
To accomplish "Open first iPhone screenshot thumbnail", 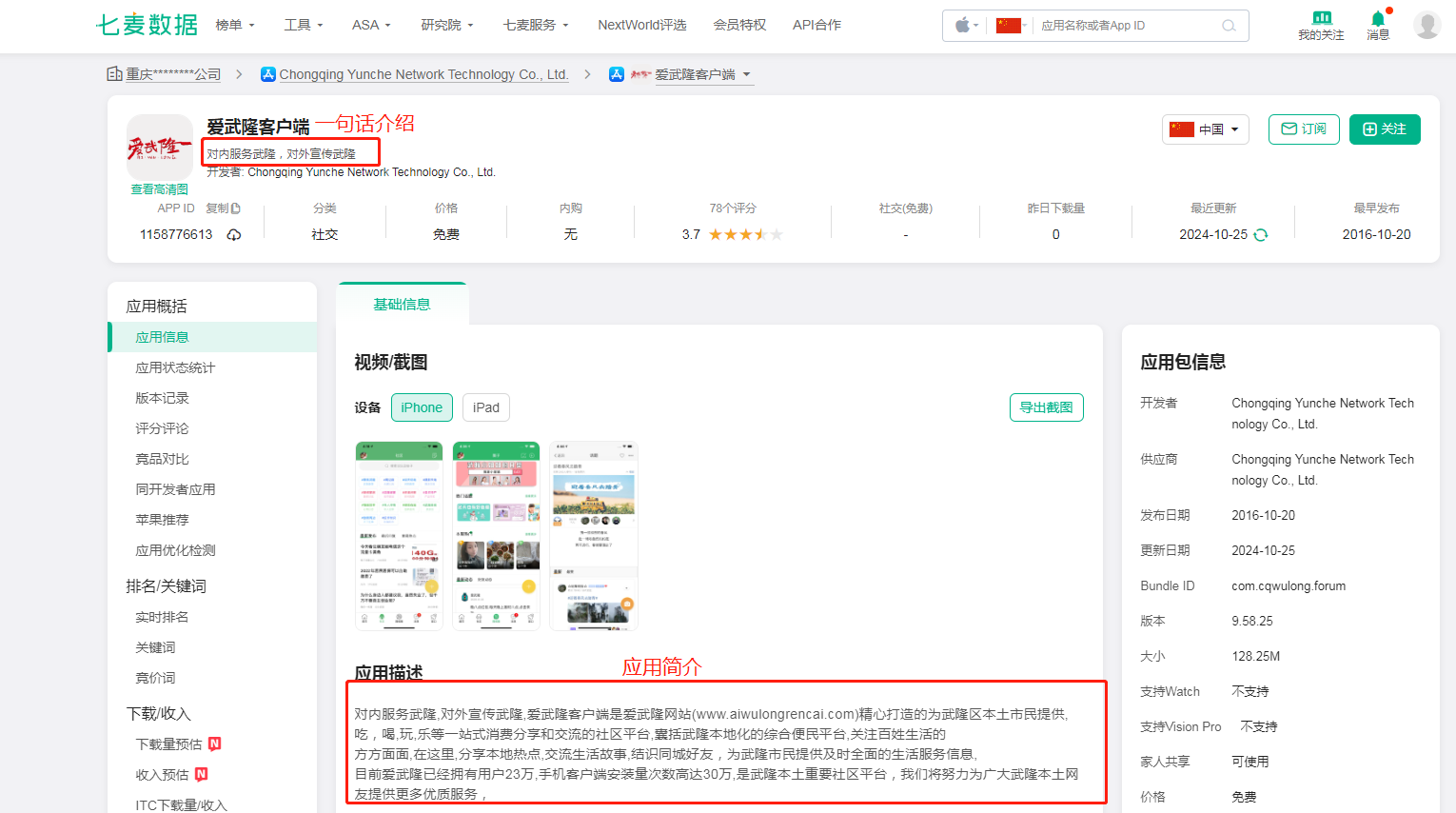I will coord(399,536).
